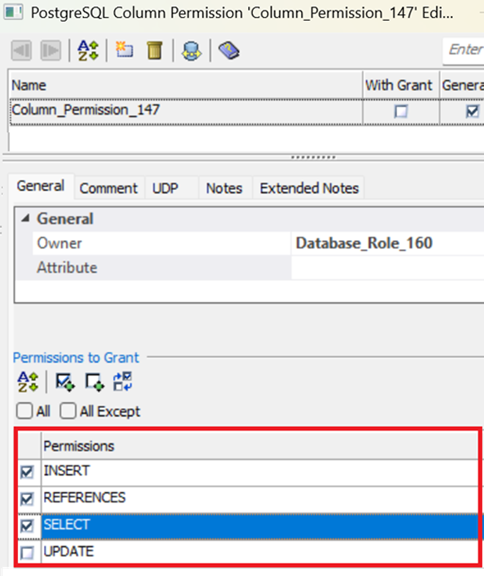Screen dimensions: 484x576
Task: Create a new column permission icon
Action: tap(124, 50)
